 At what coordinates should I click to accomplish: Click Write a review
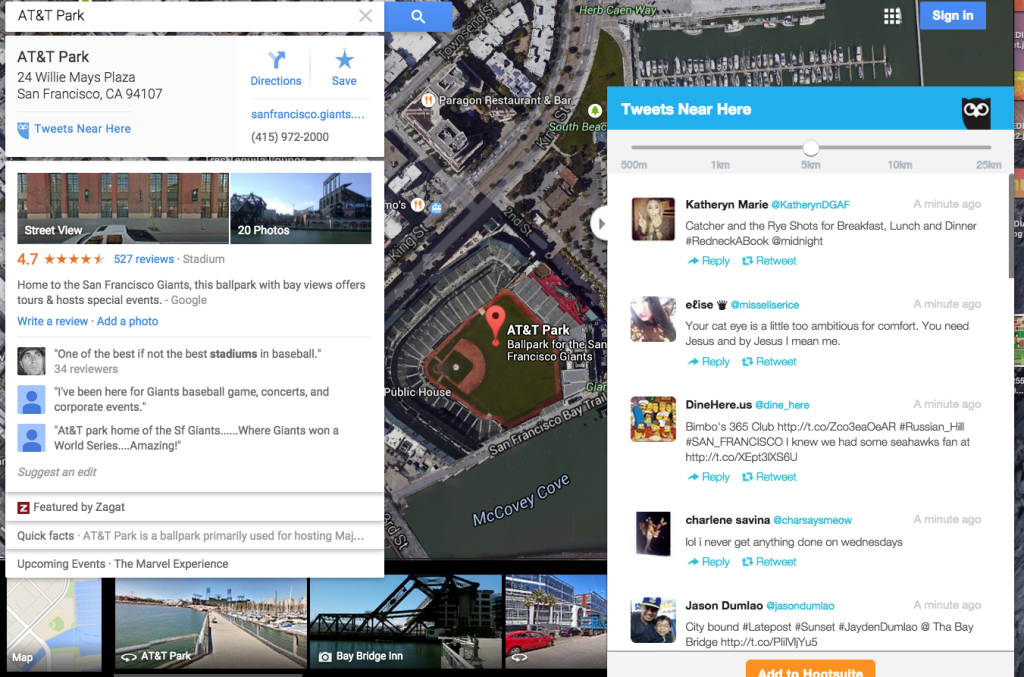pos(52,321)
